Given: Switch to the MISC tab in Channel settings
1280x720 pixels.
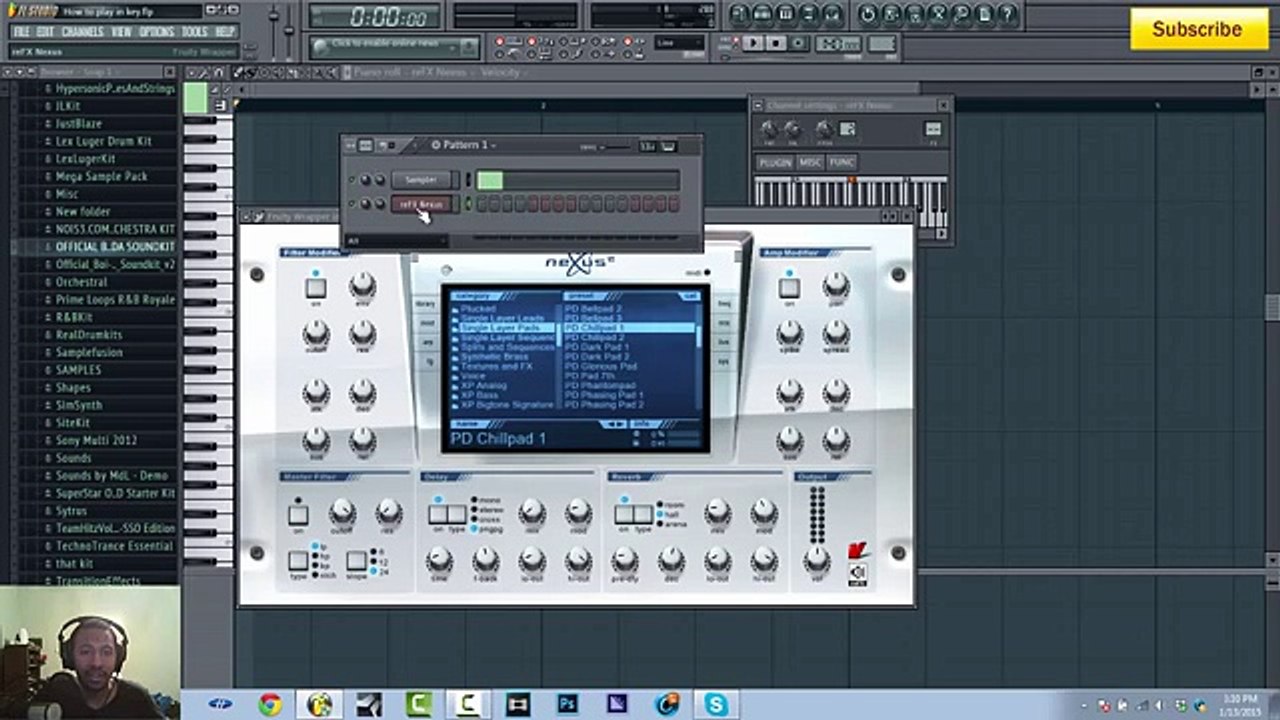Looking at the screenshot, I should 810,162.
